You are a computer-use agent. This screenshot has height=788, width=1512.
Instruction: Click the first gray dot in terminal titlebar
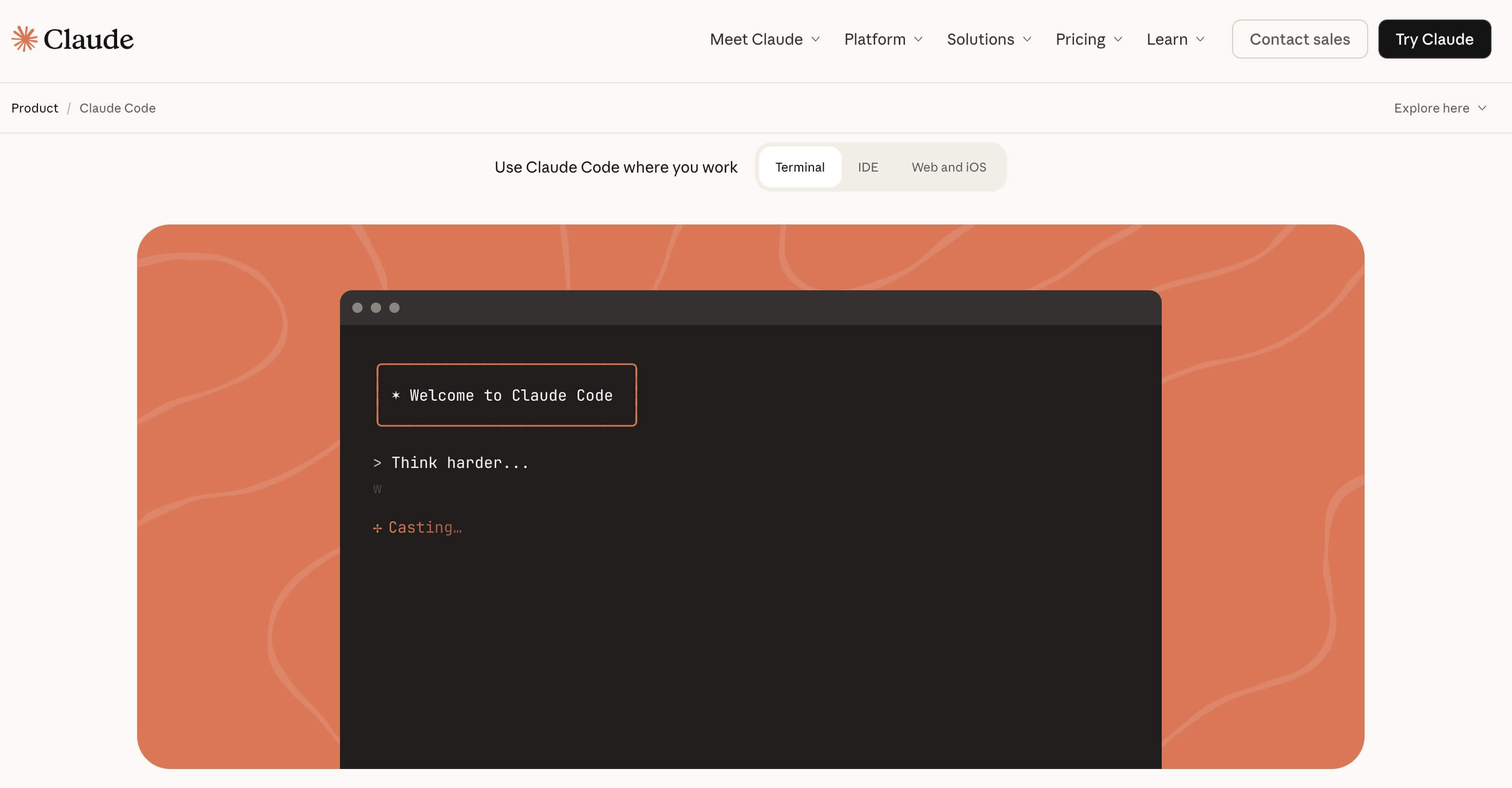pos(357,308)
